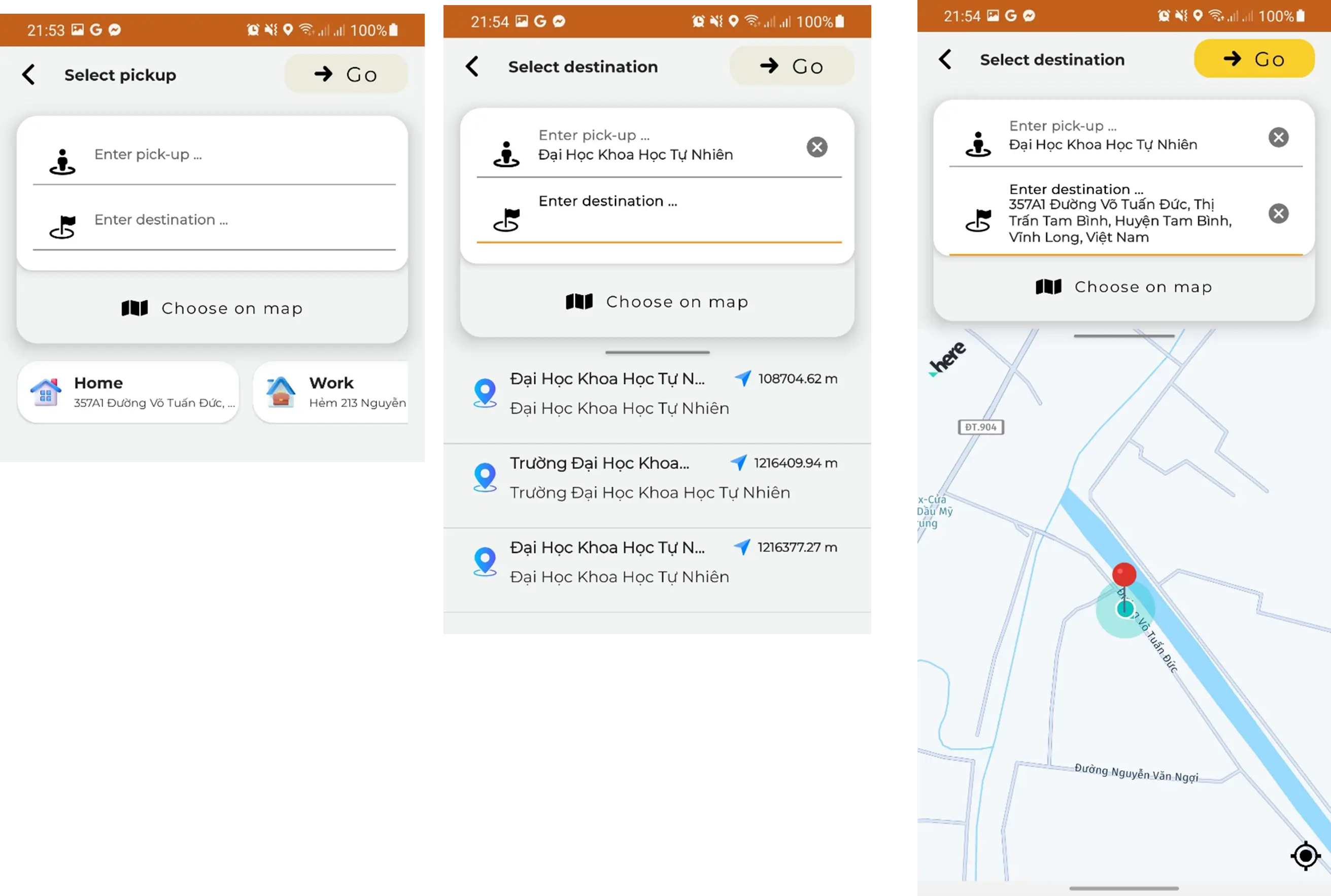Clear the 357A1 Đường Võ Tuấn Đức destination
Viewport: 1331px width, 896px height.
pos(1278,214)
